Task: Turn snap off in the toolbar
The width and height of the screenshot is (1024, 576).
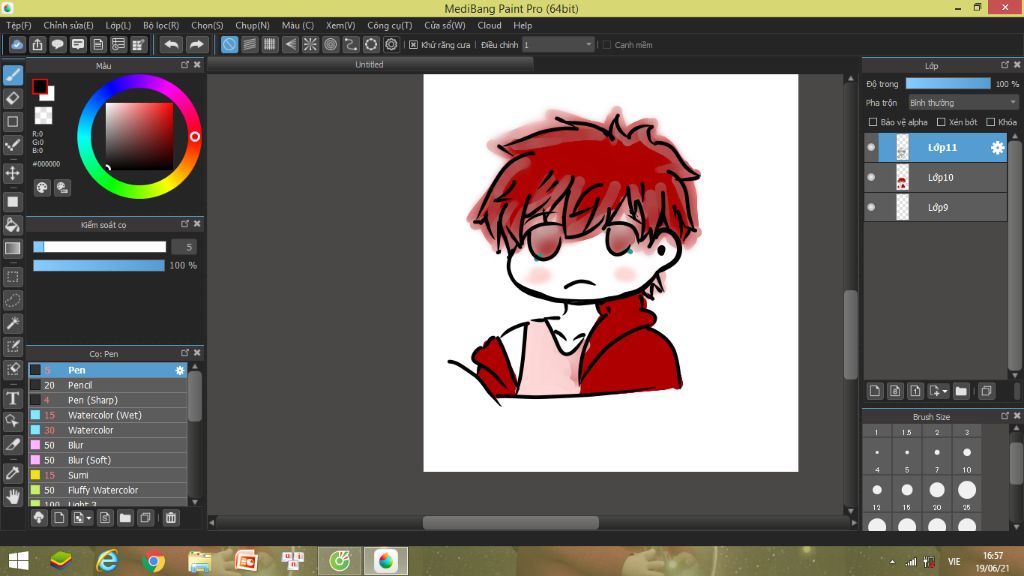Action: (229, 44)
